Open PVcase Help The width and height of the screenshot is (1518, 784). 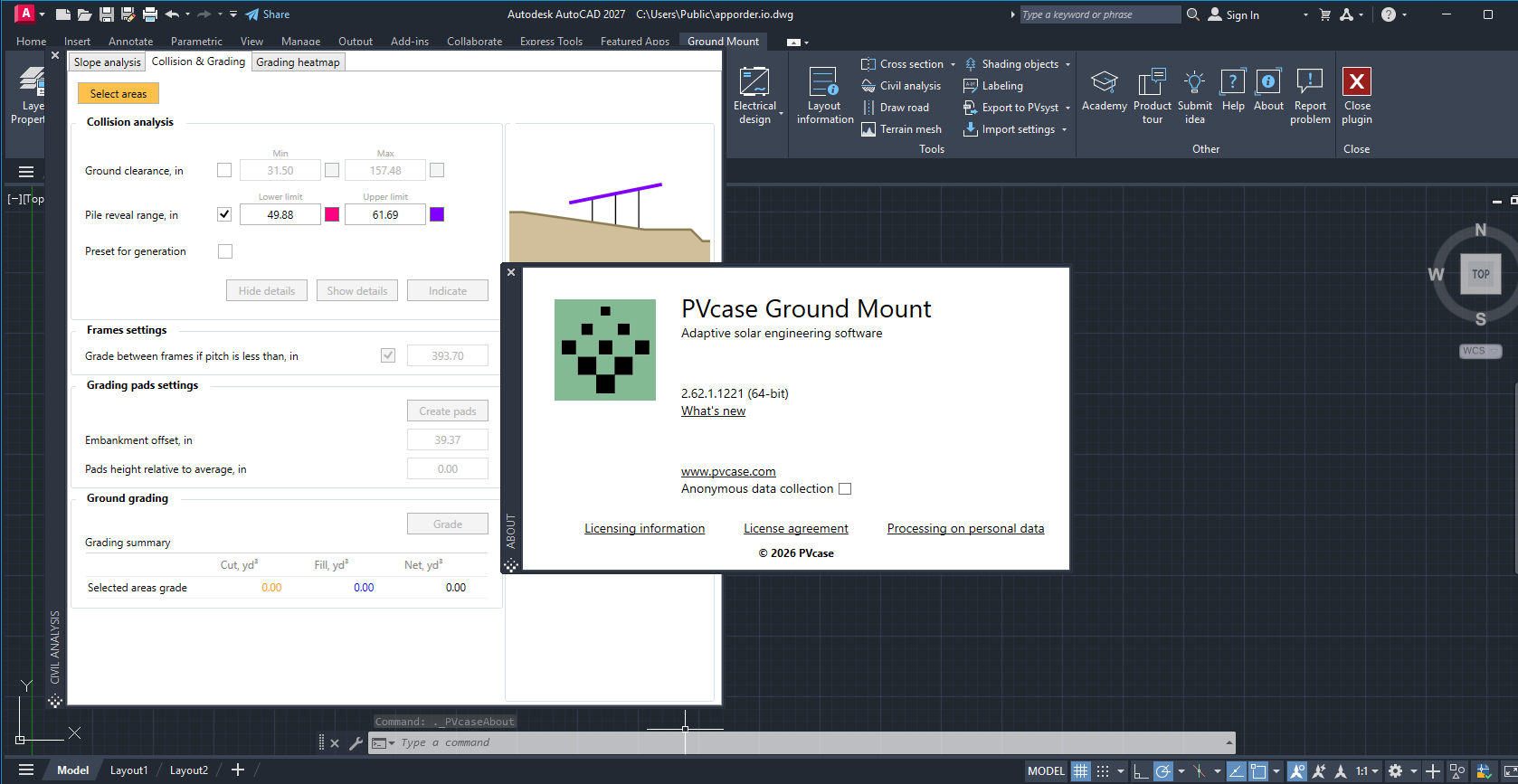[1233, 90]
